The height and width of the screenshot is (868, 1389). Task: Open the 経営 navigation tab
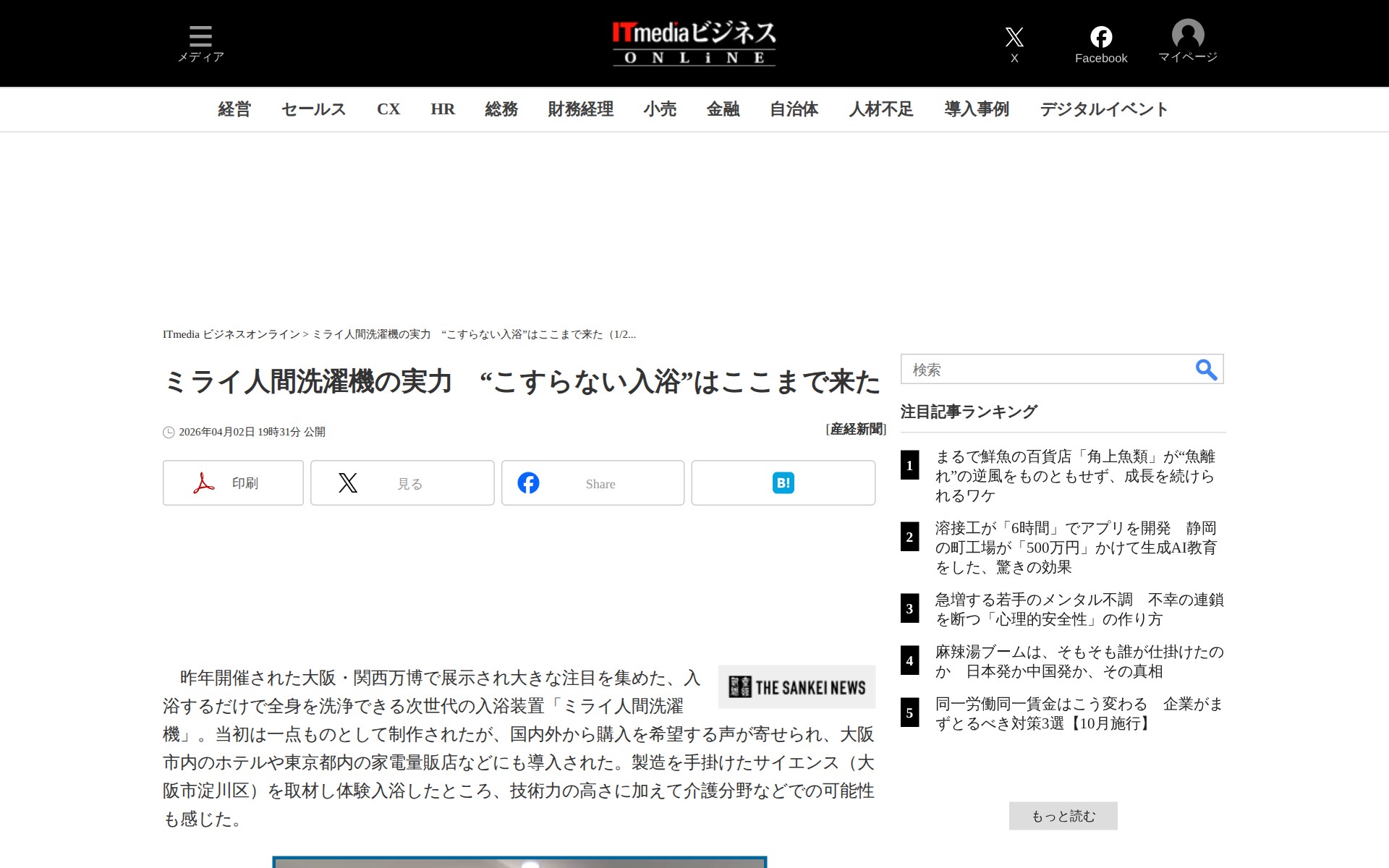[234, 109]
